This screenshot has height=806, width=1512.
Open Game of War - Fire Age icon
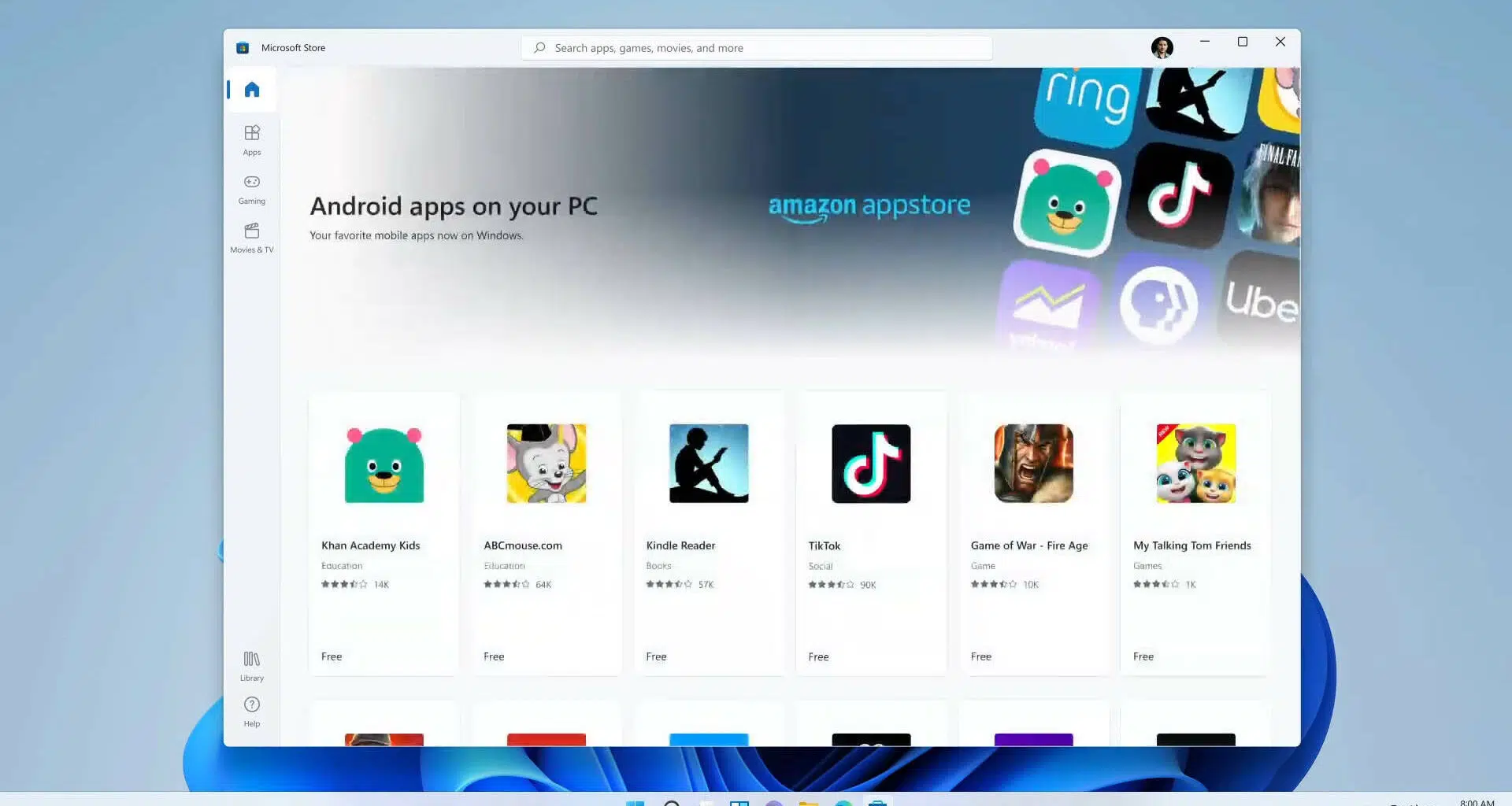coord(1033,464)
